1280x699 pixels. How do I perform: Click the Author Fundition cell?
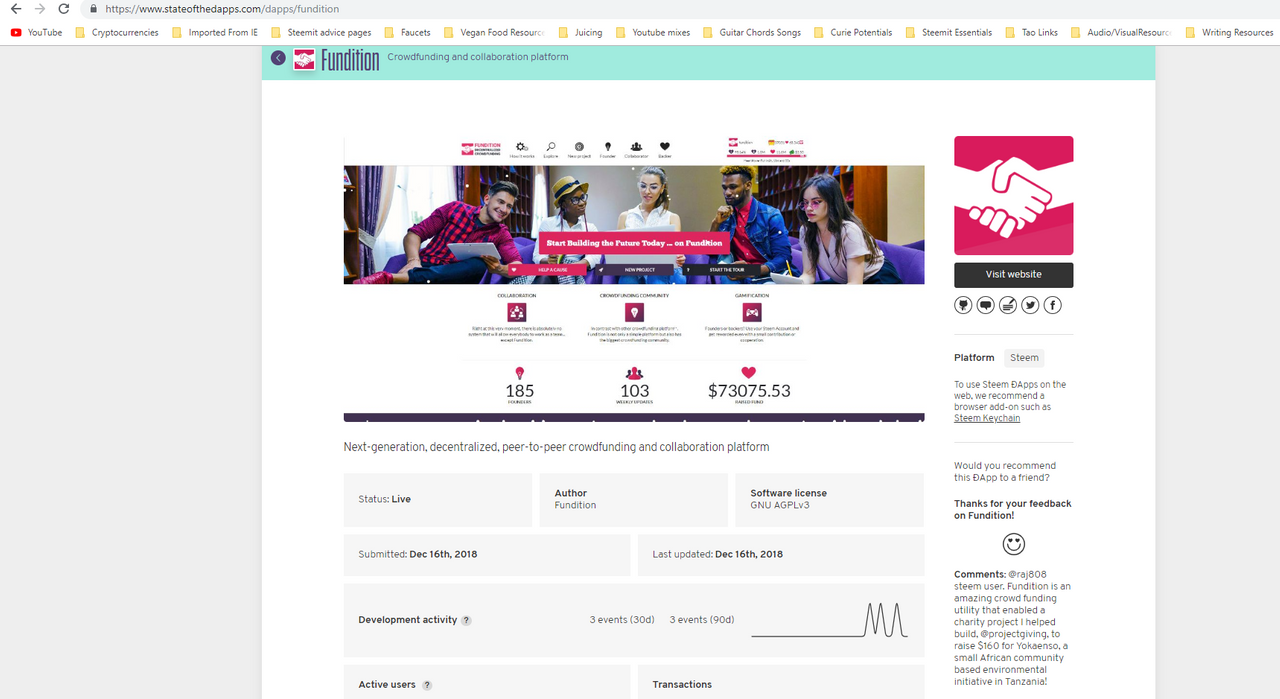click(634, 499)
